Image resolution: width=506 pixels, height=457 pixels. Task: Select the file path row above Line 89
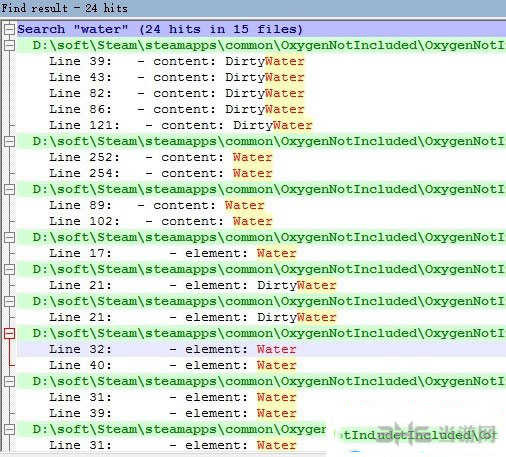[x=261, y=189]
